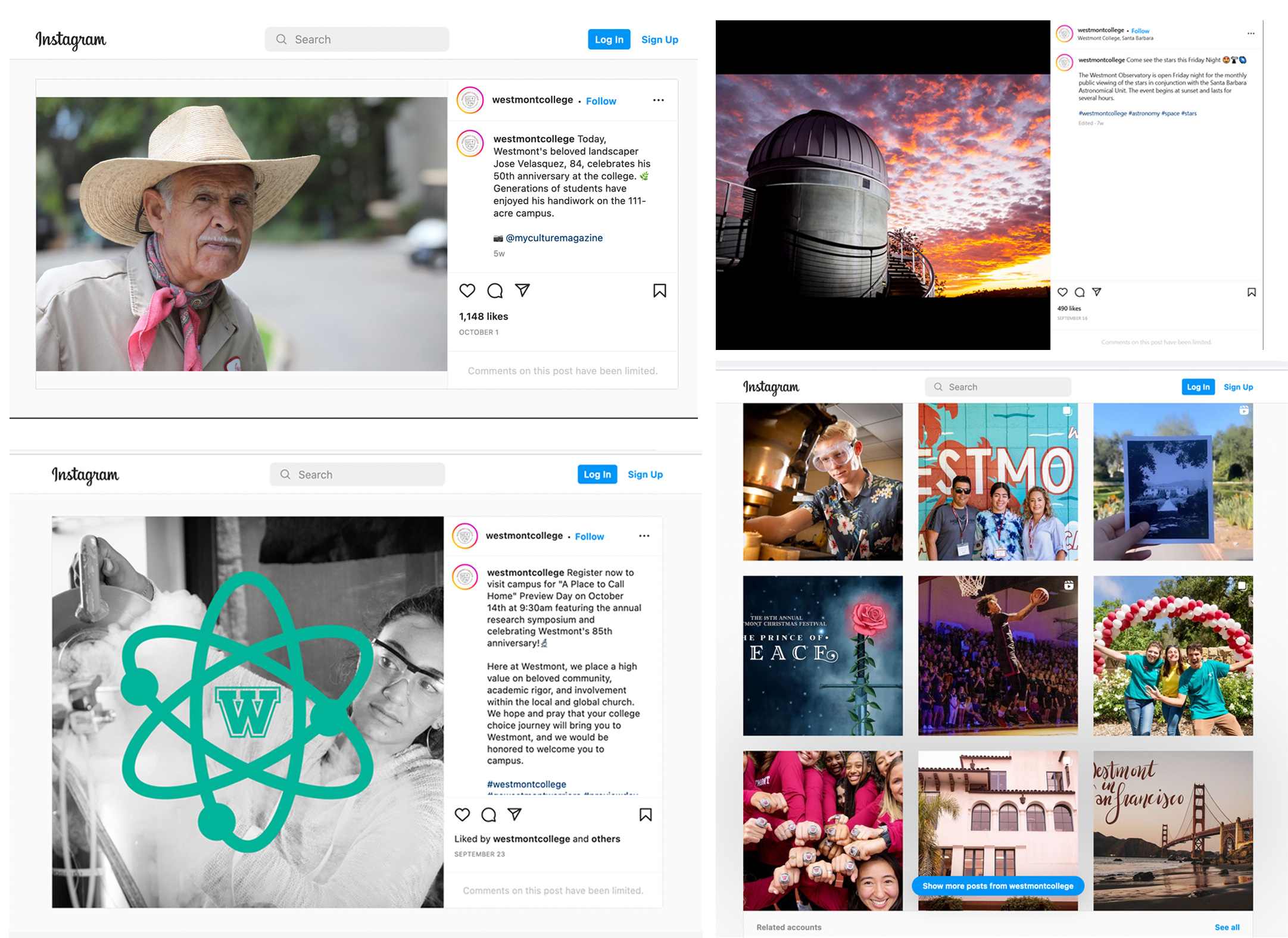Like the Preview Day post with the heart icon

[x=462, y=814]
